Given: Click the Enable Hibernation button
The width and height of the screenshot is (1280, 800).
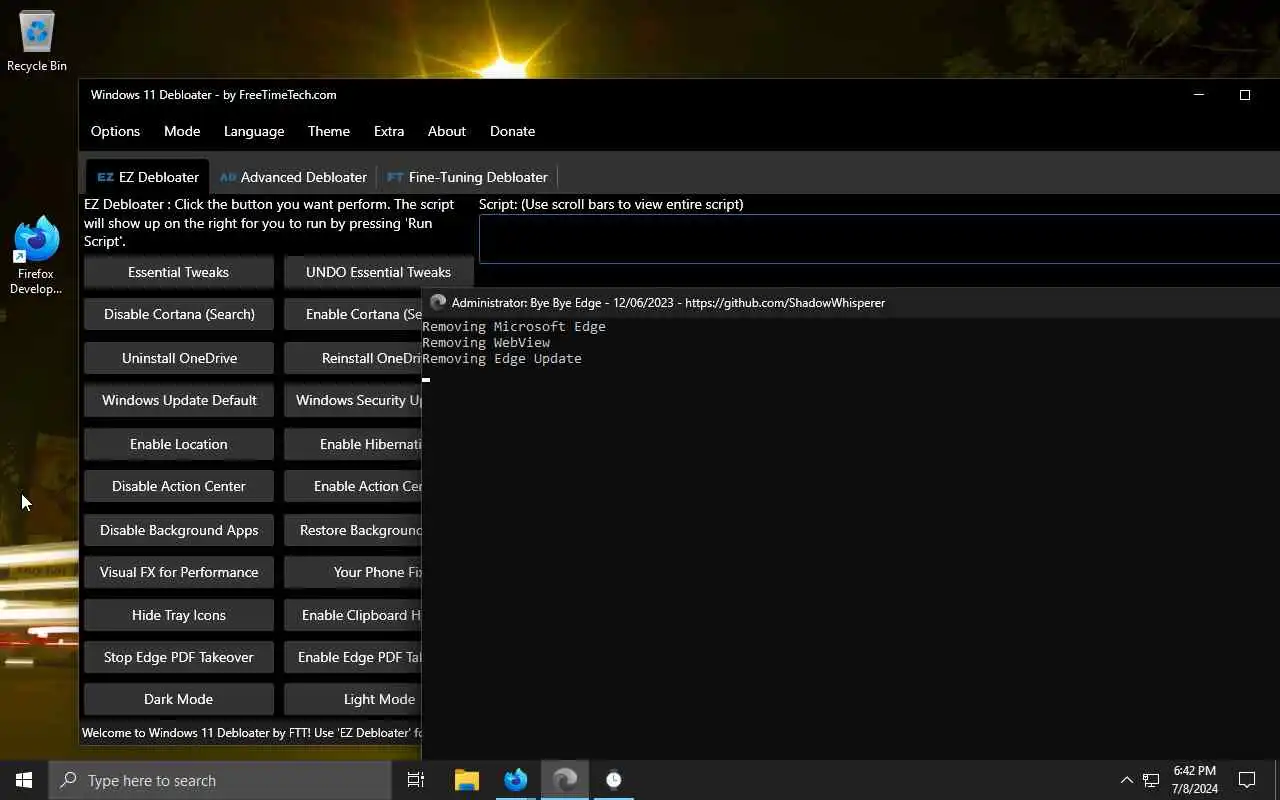Looking at the screenshot, I should 353,444.
